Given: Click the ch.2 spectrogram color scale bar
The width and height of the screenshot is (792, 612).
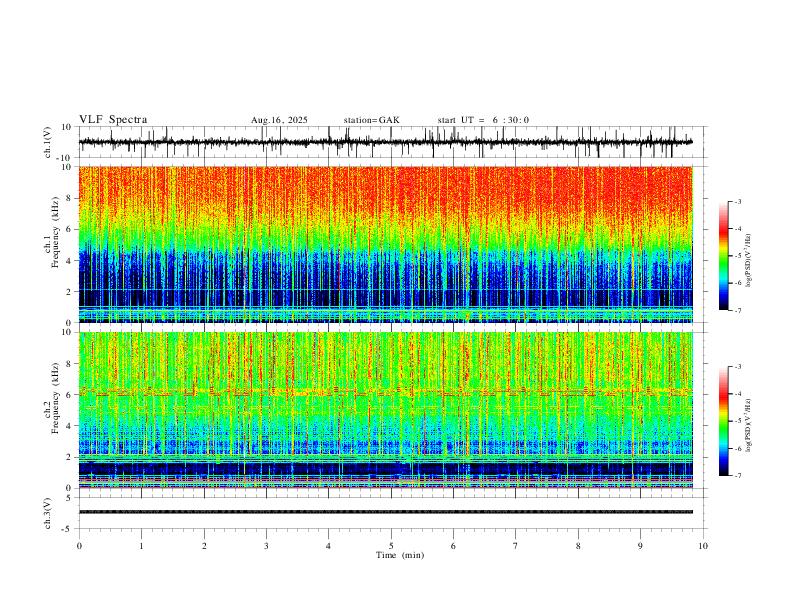Looking at the screenshot, I should tap(724, 421).
